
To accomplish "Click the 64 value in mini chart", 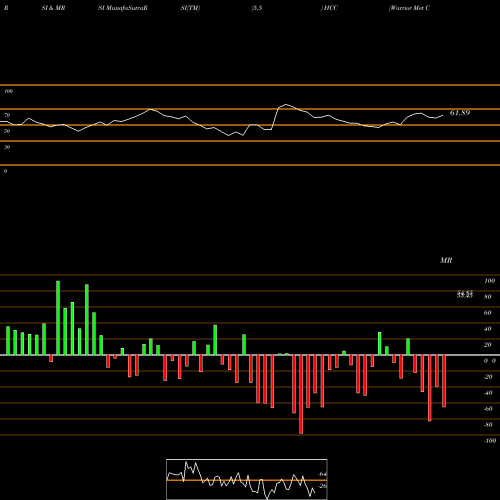I will [x=323, y=474].
